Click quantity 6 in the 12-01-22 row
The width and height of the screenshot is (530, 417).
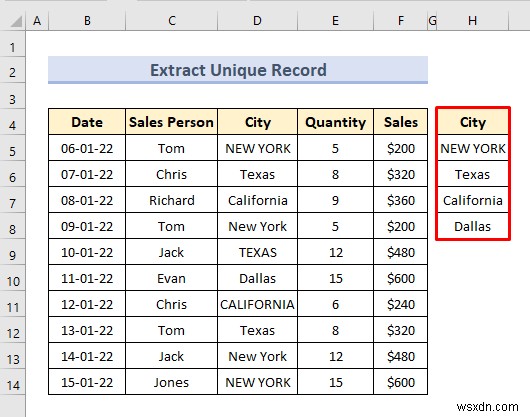click(x=335, y=304)
